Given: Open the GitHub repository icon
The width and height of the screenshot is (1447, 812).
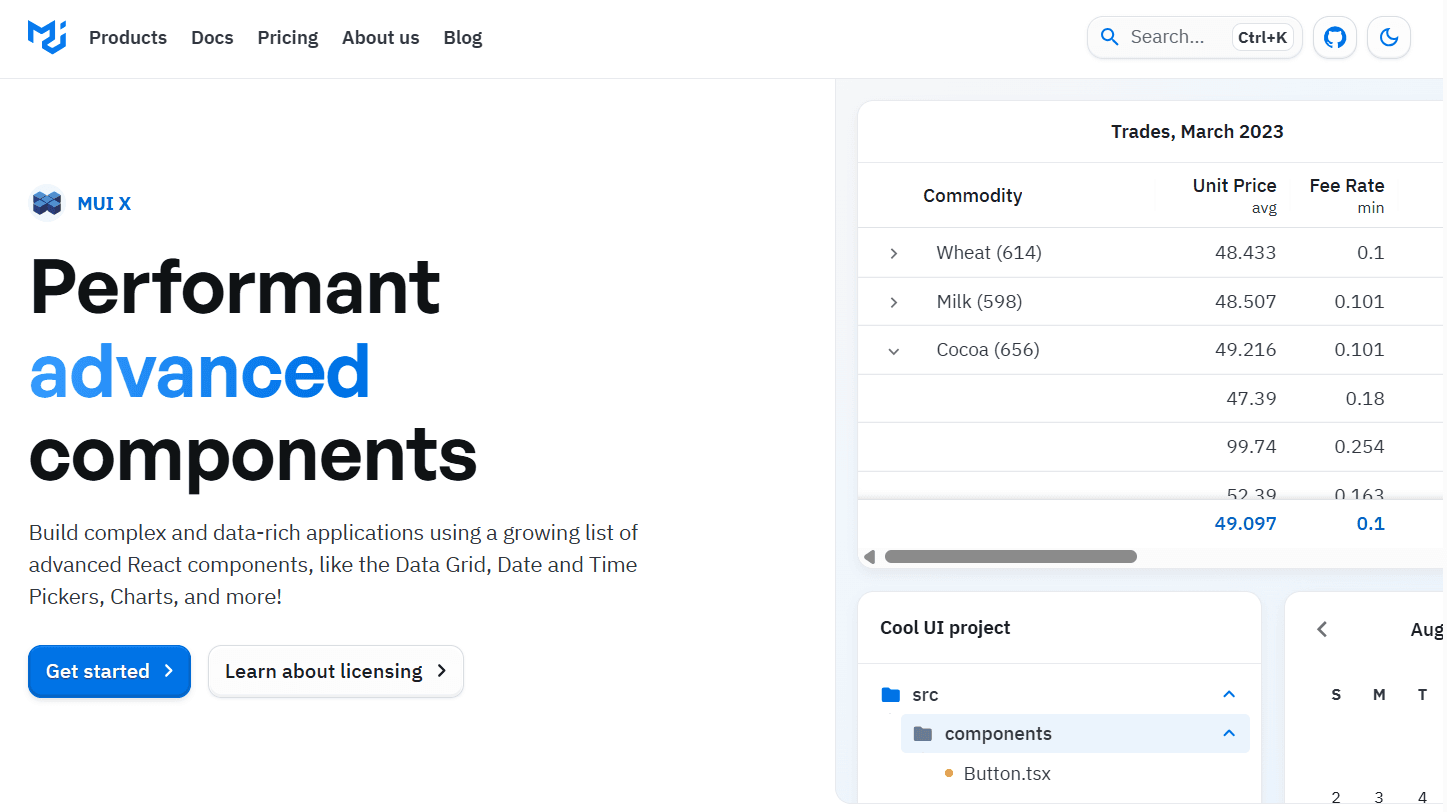Looking at the screenshot, I should pos(1335,38).
